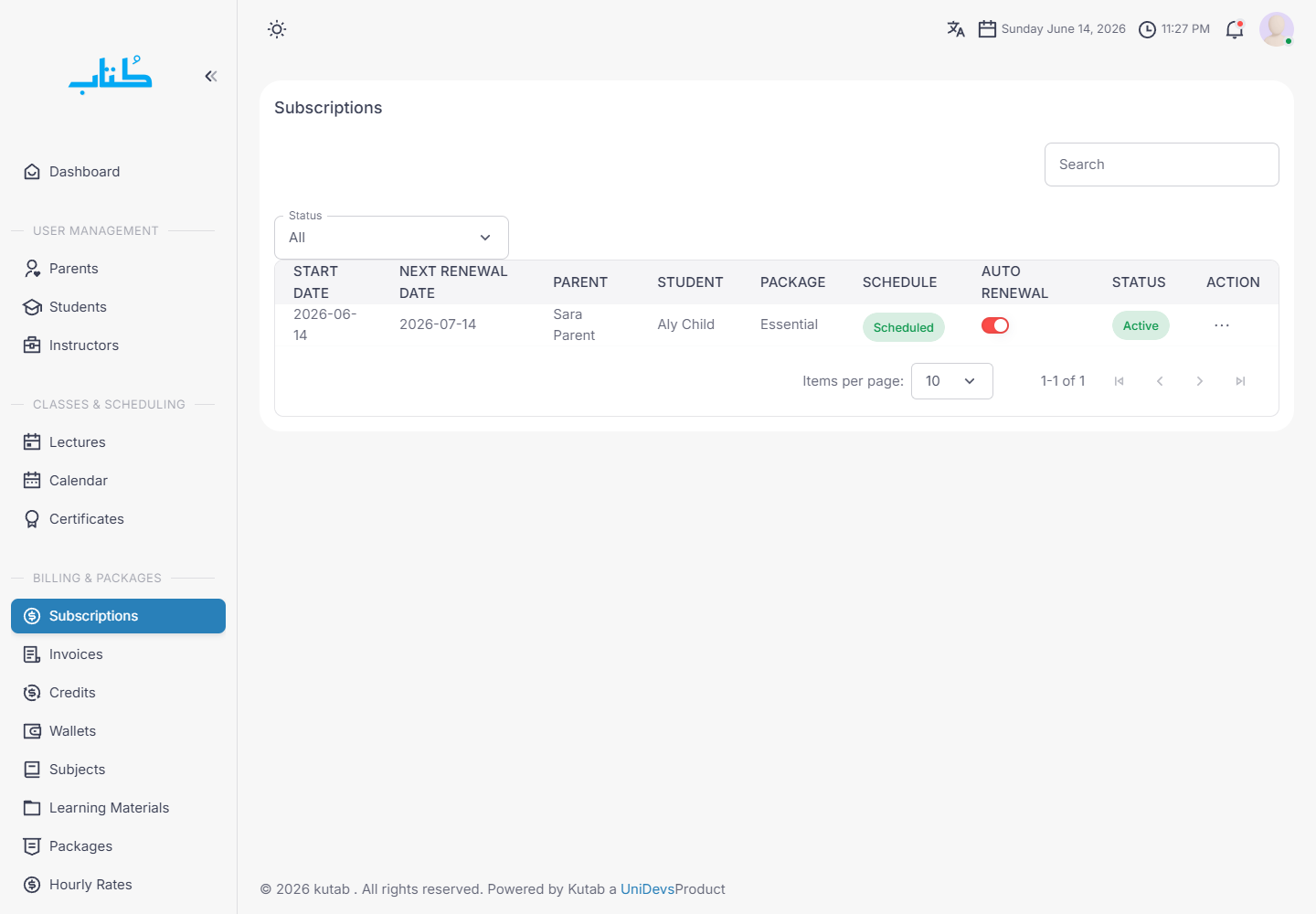Toggle the light/dark theme sun icon

(x=277, y=29)
